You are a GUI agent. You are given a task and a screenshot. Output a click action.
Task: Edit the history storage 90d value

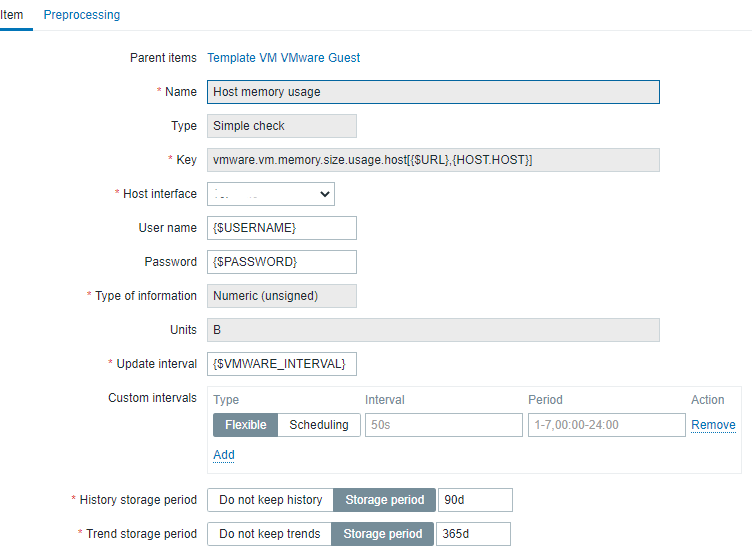pyautogui.click(x=475, y=500)
